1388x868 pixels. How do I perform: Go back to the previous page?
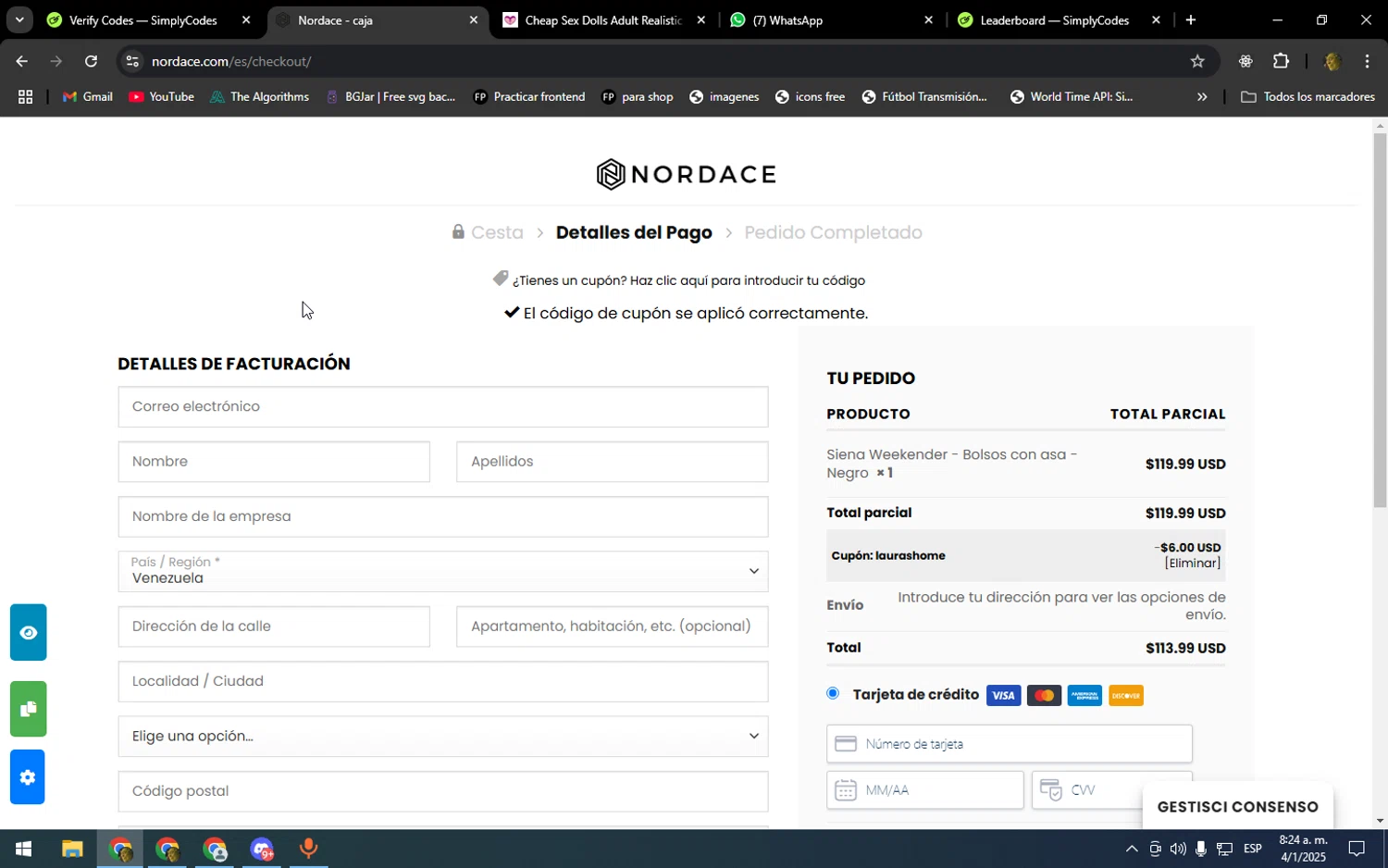coord(21,61)
